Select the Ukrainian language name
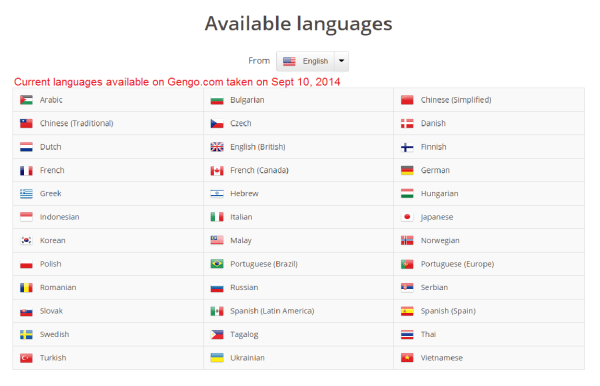 [x=248, y=358]
